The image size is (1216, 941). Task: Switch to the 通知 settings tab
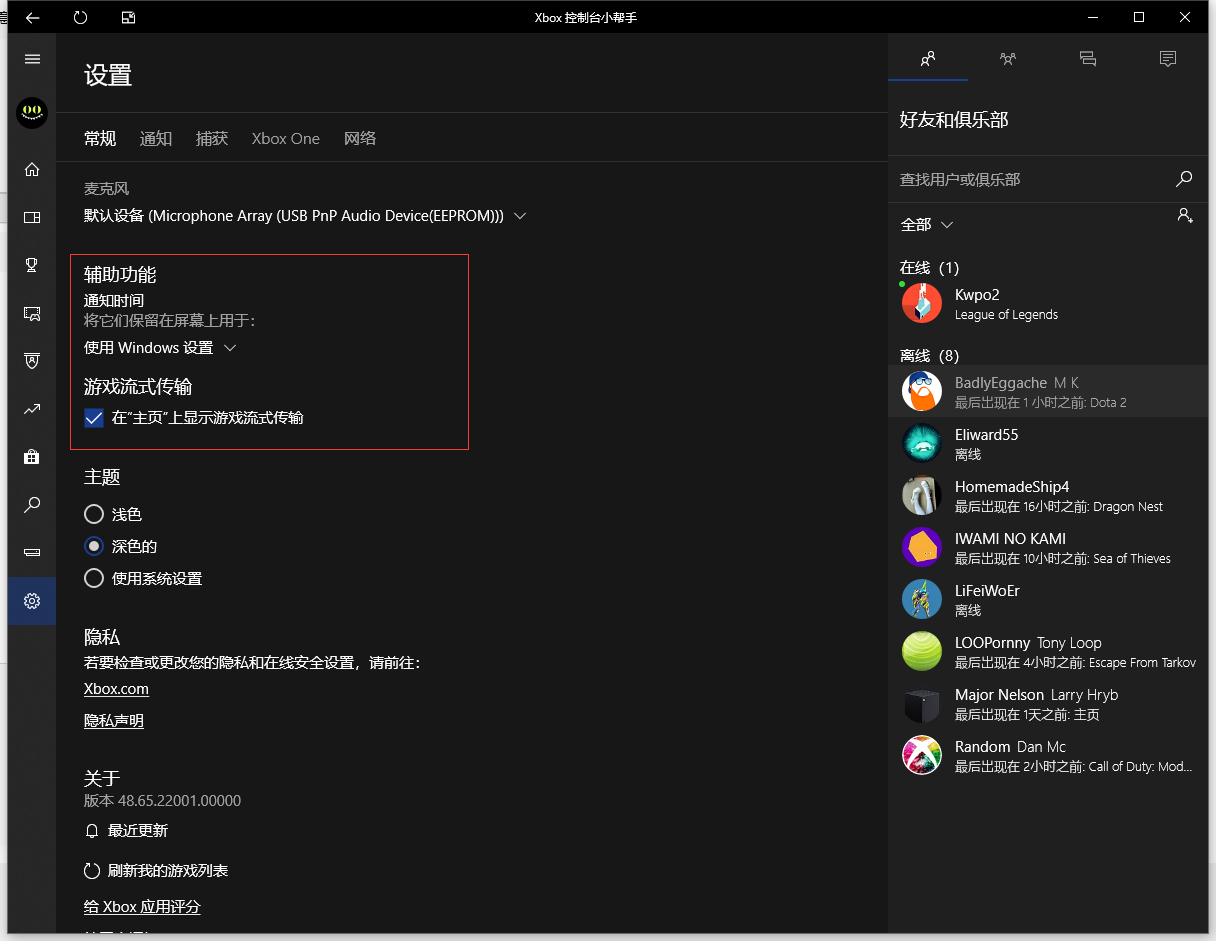(x=156, y=139)
